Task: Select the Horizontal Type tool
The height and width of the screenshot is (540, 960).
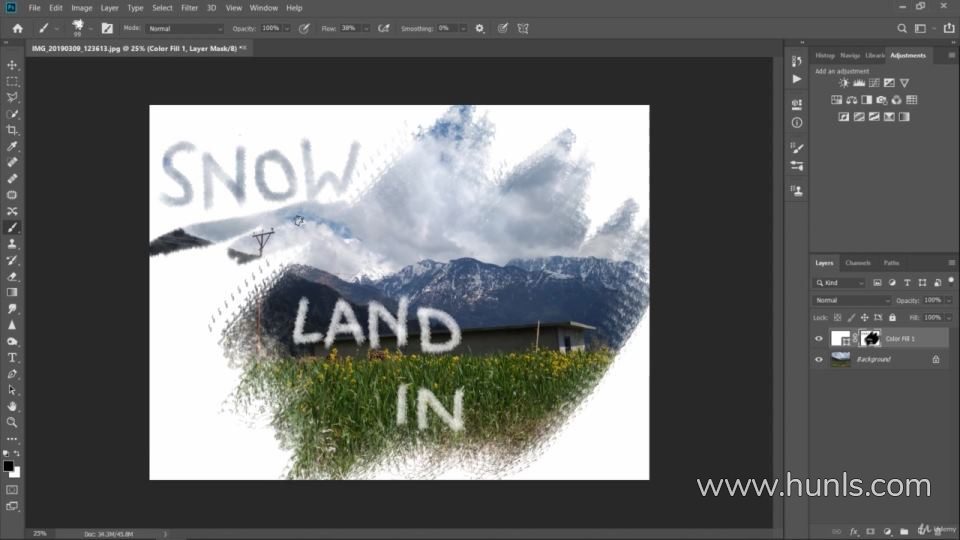Action: click(12, 358)
